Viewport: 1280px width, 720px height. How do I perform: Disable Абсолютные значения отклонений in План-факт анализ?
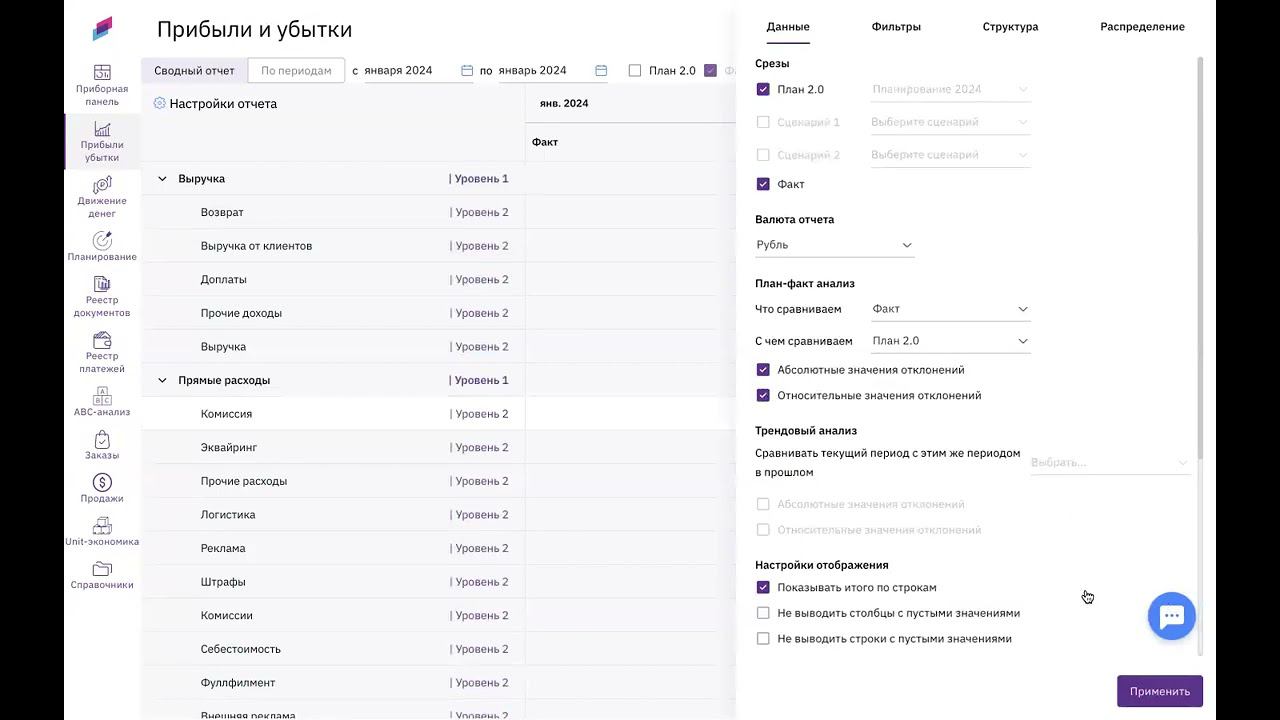click(763, 370)
